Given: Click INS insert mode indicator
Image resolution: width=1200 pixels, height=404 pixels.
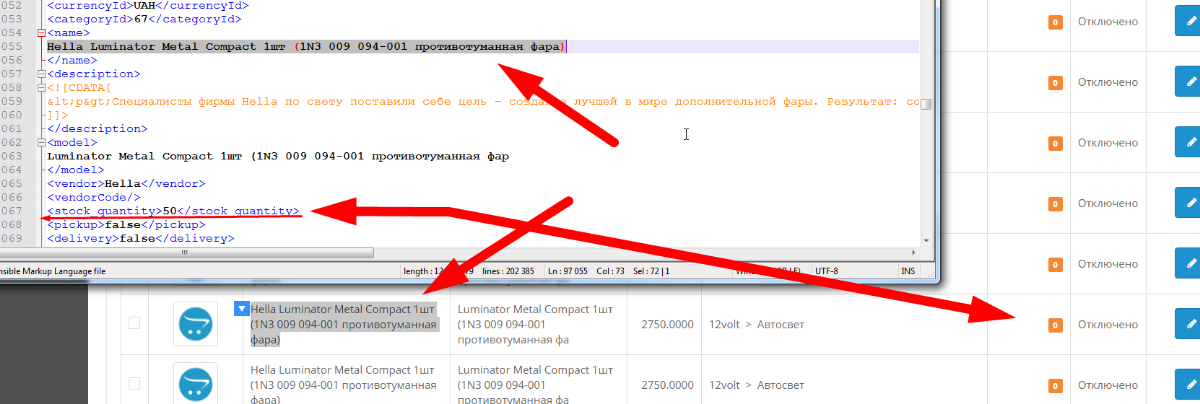Looking at the screenshot, I should tap(908, 270).
